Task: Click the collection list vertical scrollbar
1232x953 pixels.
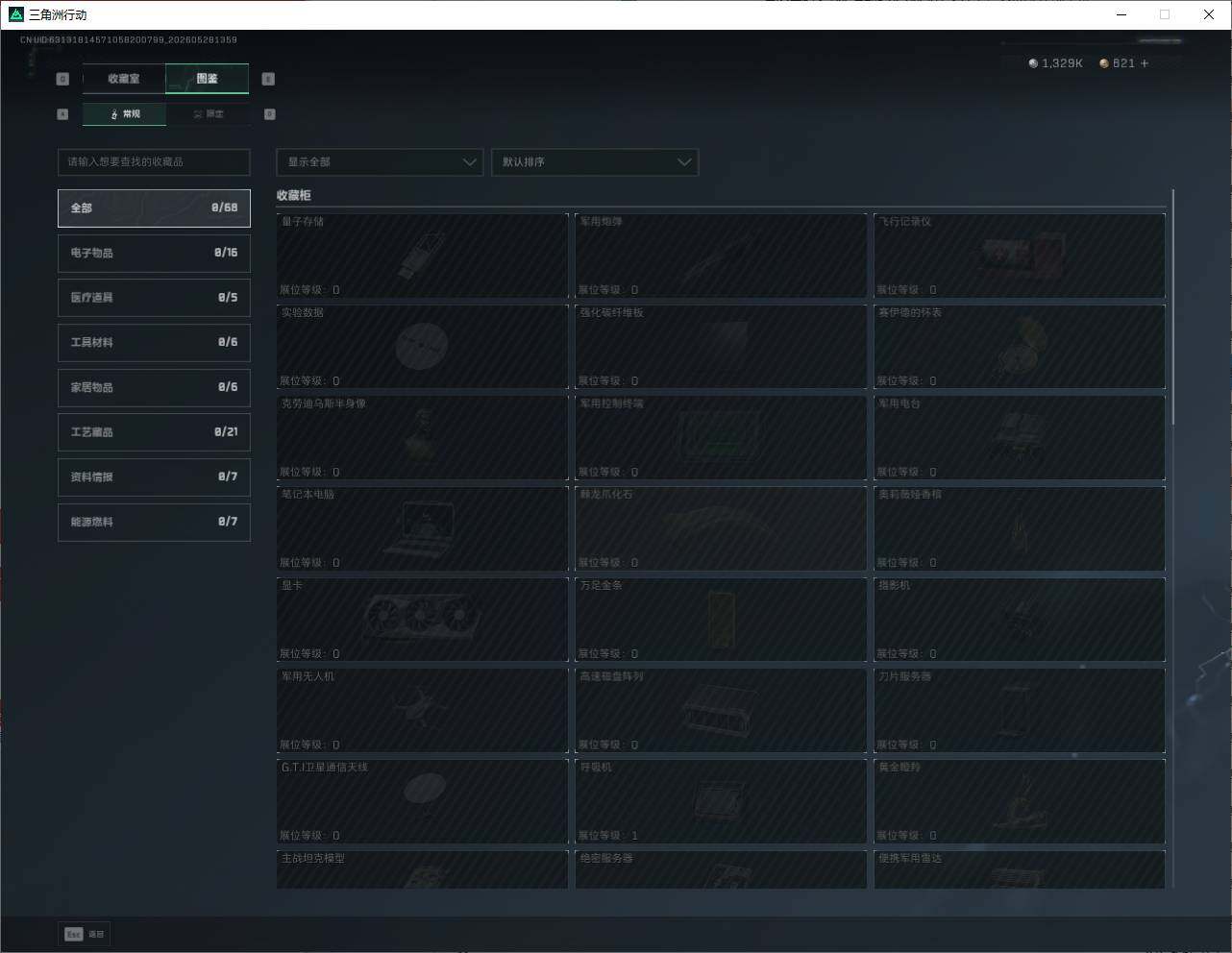Action: [x=1172, y=307]
